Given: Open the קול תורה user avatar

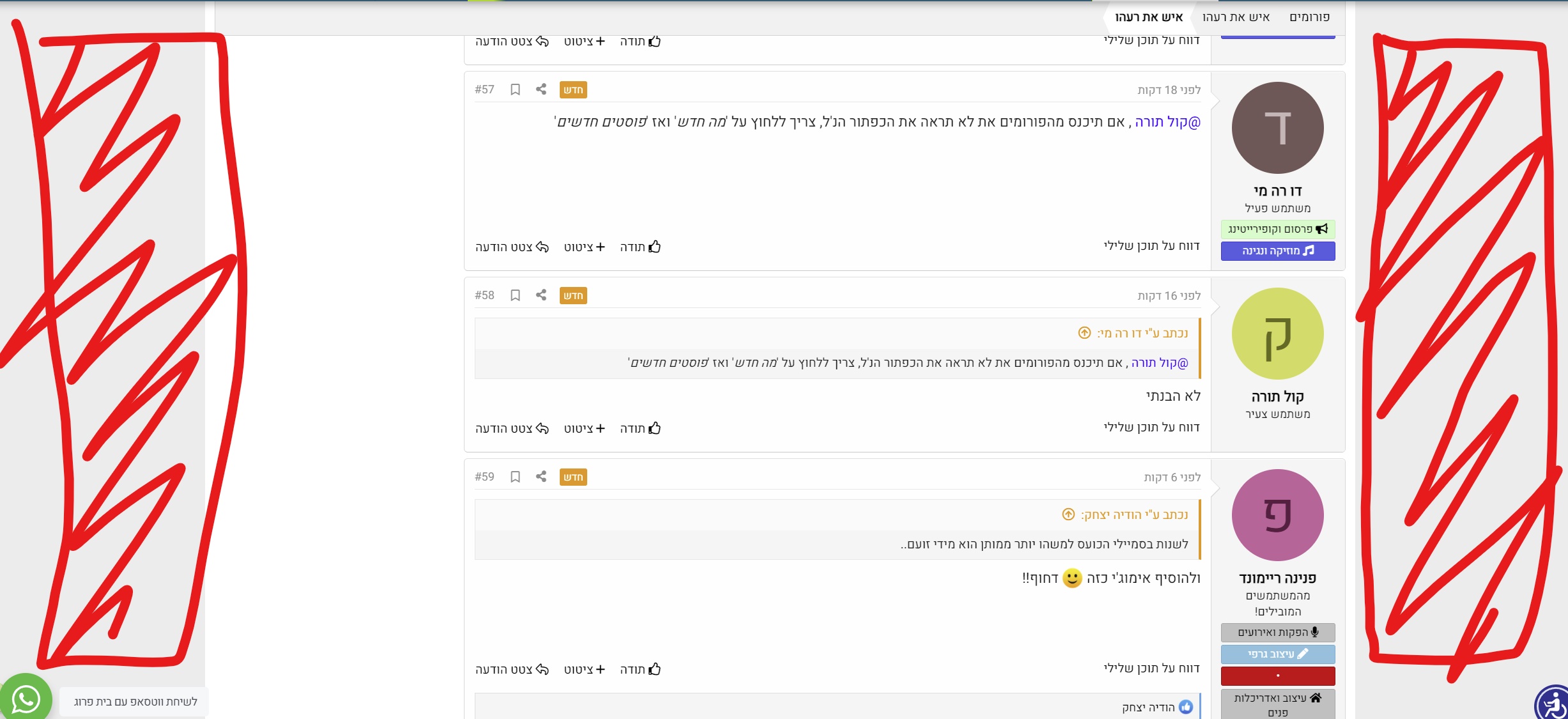Looking at the screenshot, I should click(1278, 334).
